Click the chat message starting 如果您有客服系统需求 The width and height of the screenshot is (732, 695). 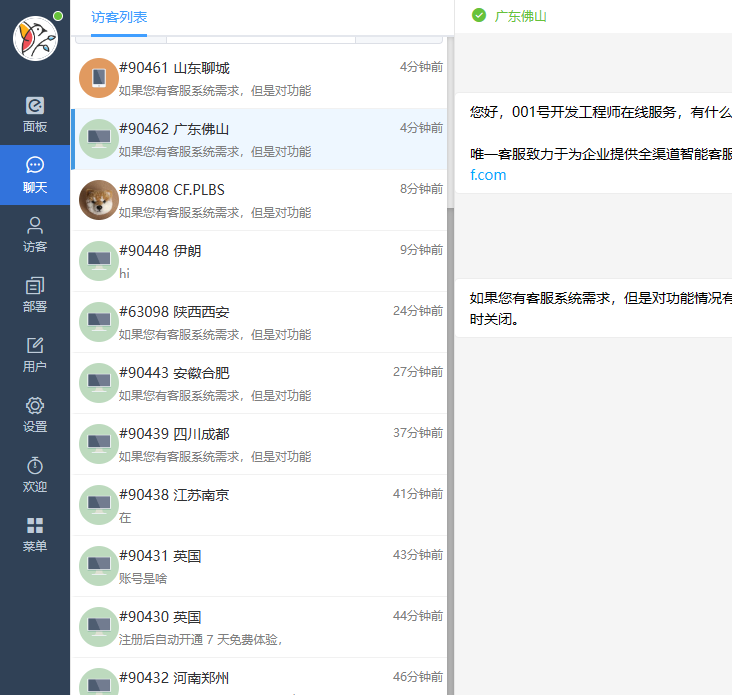[x=593, y=308]
